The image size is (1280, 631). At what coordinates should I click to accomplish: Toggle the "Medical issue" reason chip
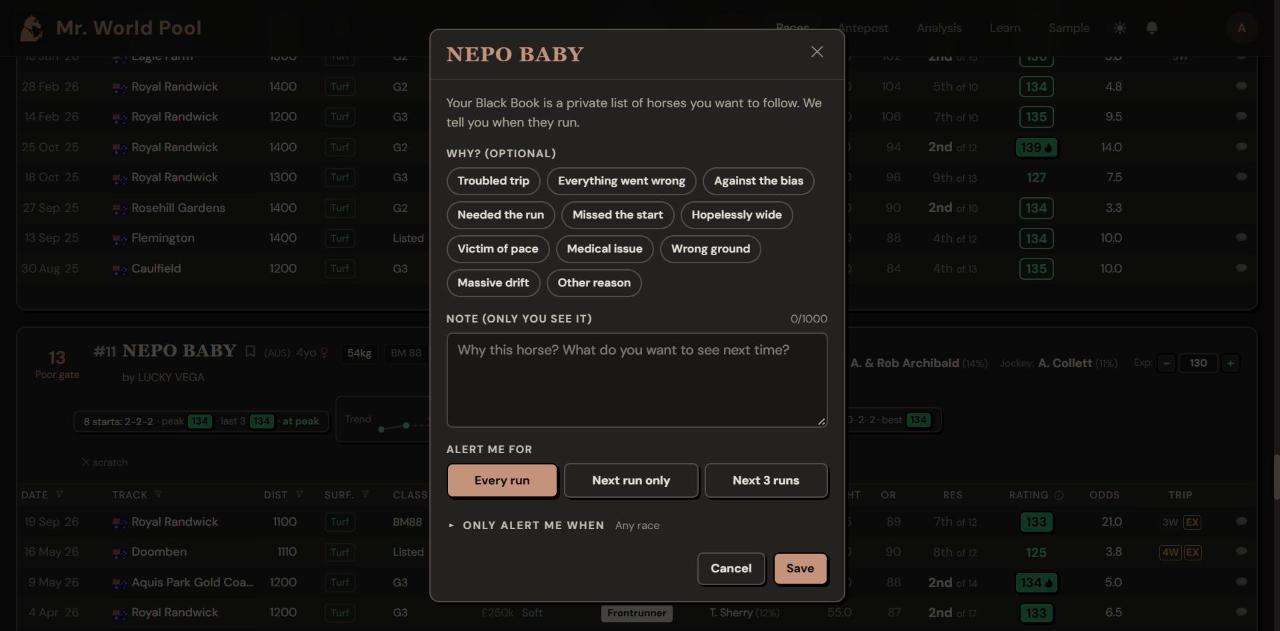(605, 249)
